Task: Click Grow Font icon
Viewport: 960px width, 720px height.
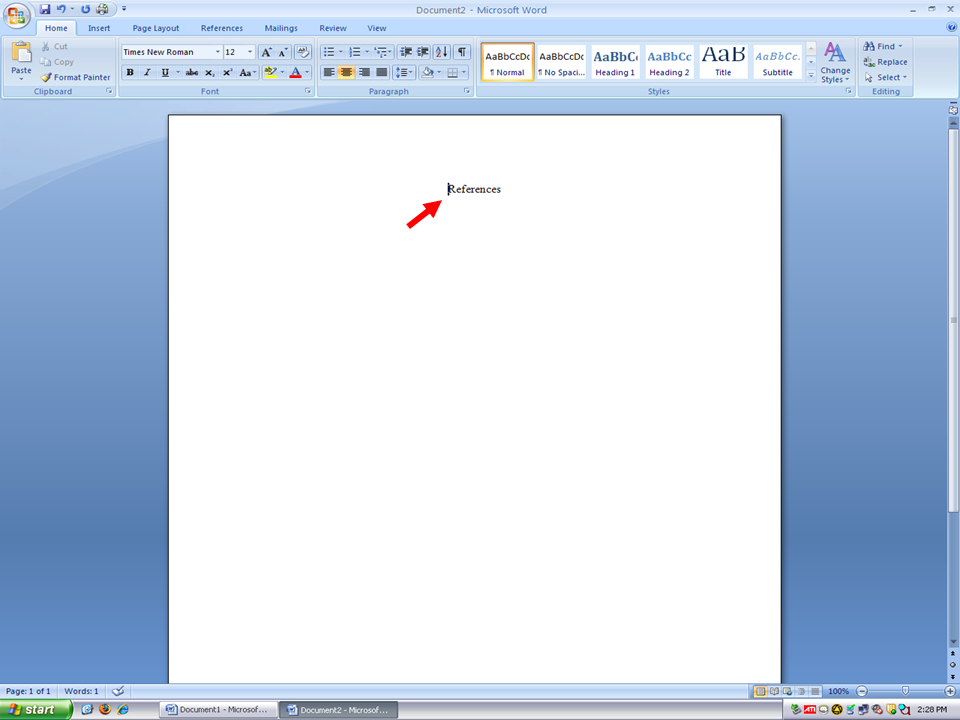Action: tap(266, 52)
